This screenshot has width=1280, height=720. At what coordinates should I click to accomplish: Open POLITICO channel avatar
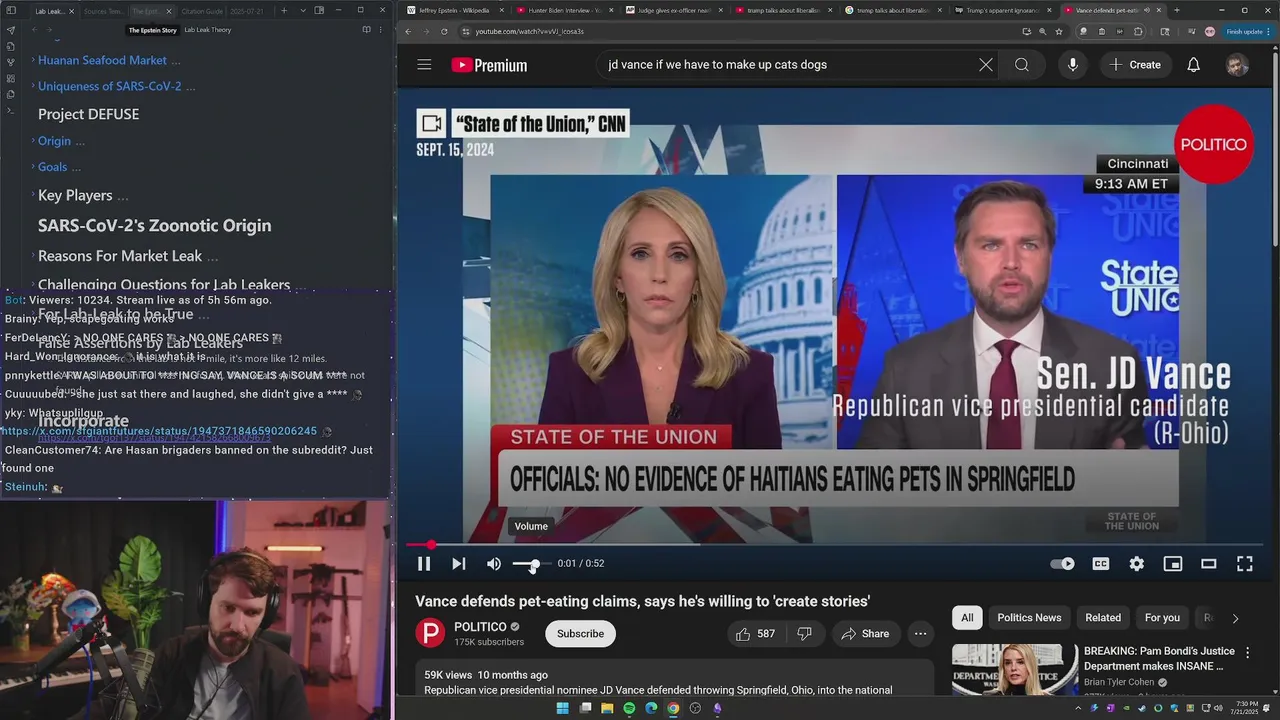click(x=430, y=634)
